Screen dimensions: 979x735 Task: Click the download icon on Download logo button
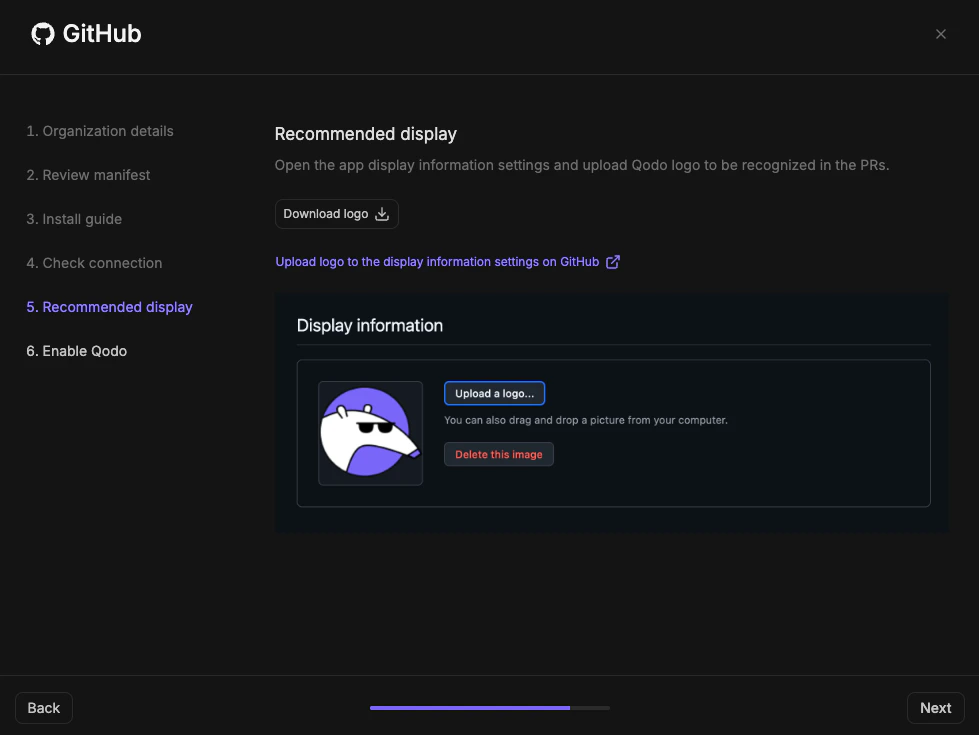(381, 213)
